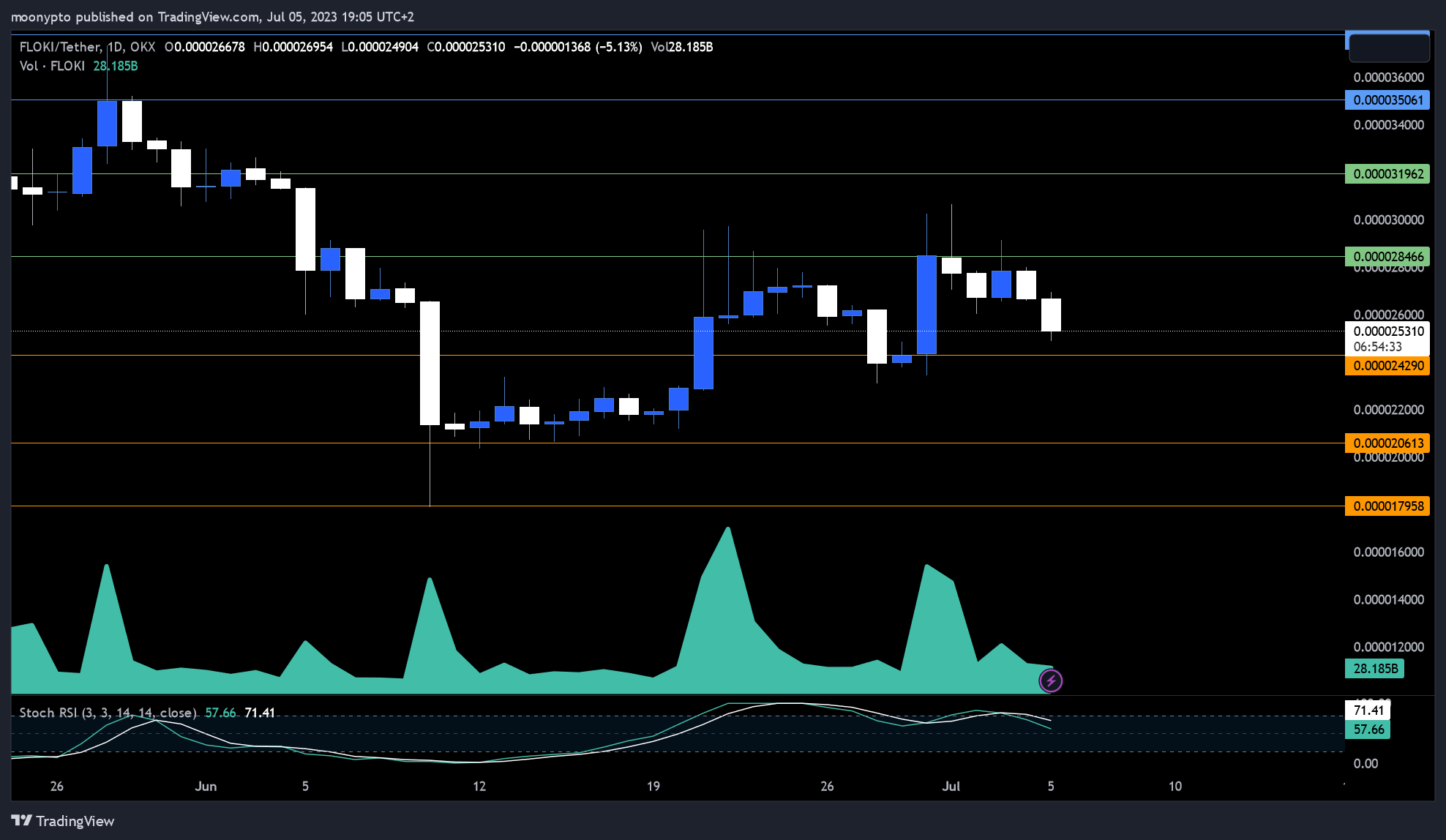
Task: Select the 0.000028466 green price label
Action: (1387, 257)
